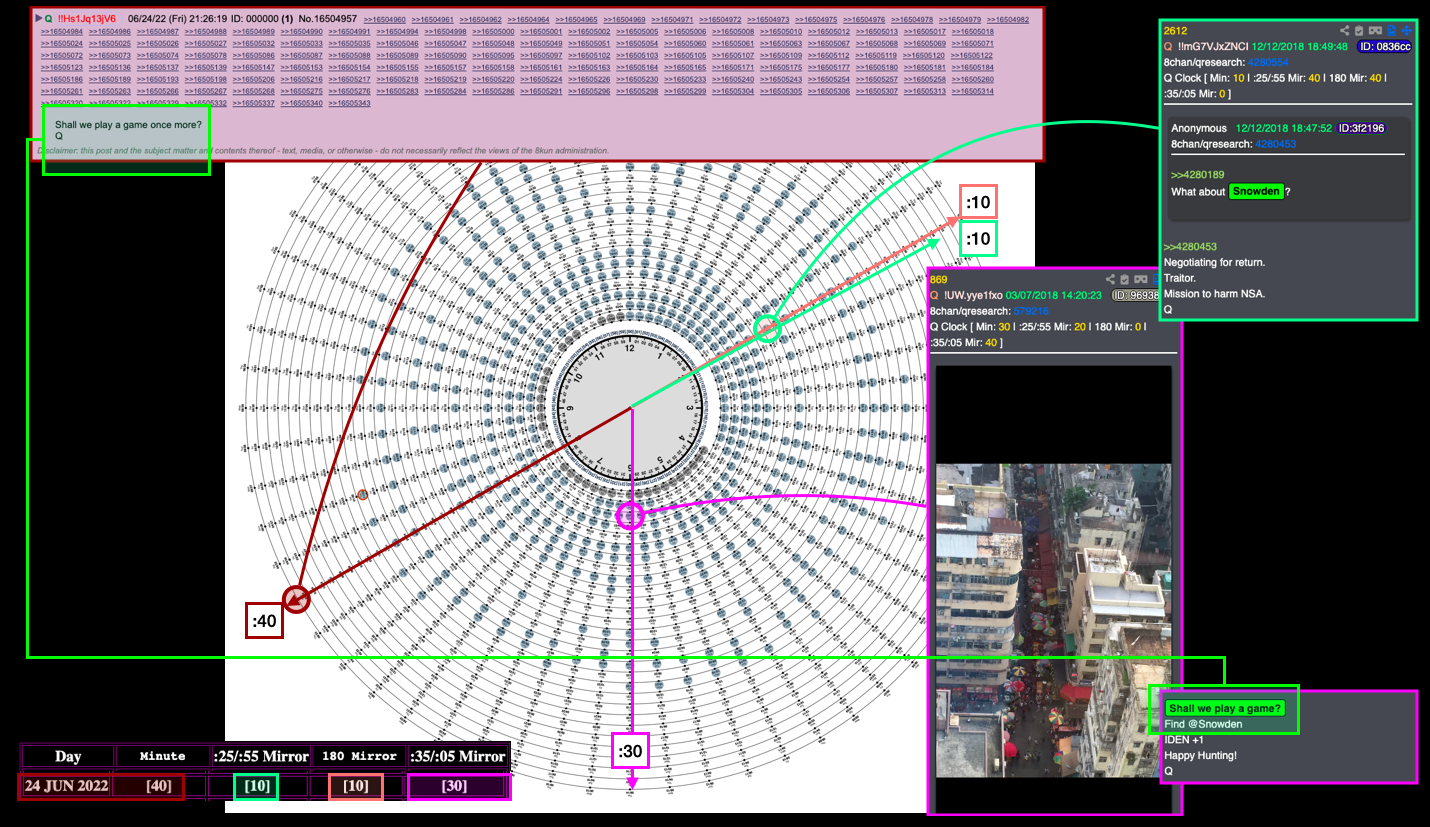
Task: Click 'Find @Snowden' line
Action: coord(1203,724)
